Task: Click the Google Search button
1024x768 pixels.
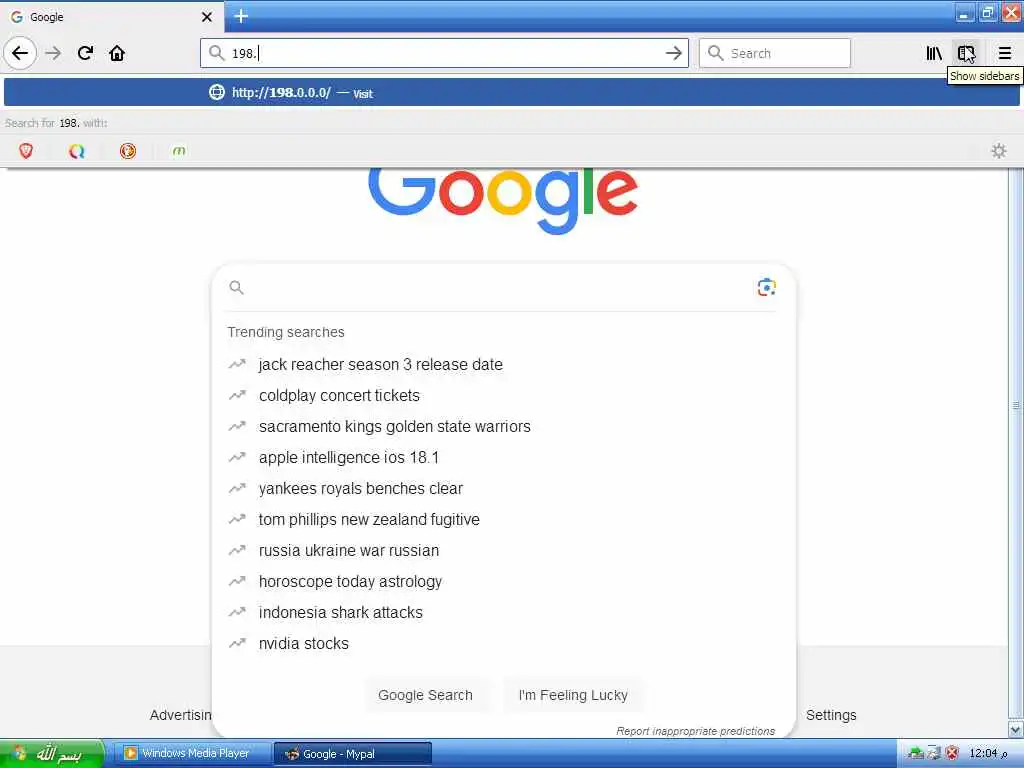Action: click(425, 695)
